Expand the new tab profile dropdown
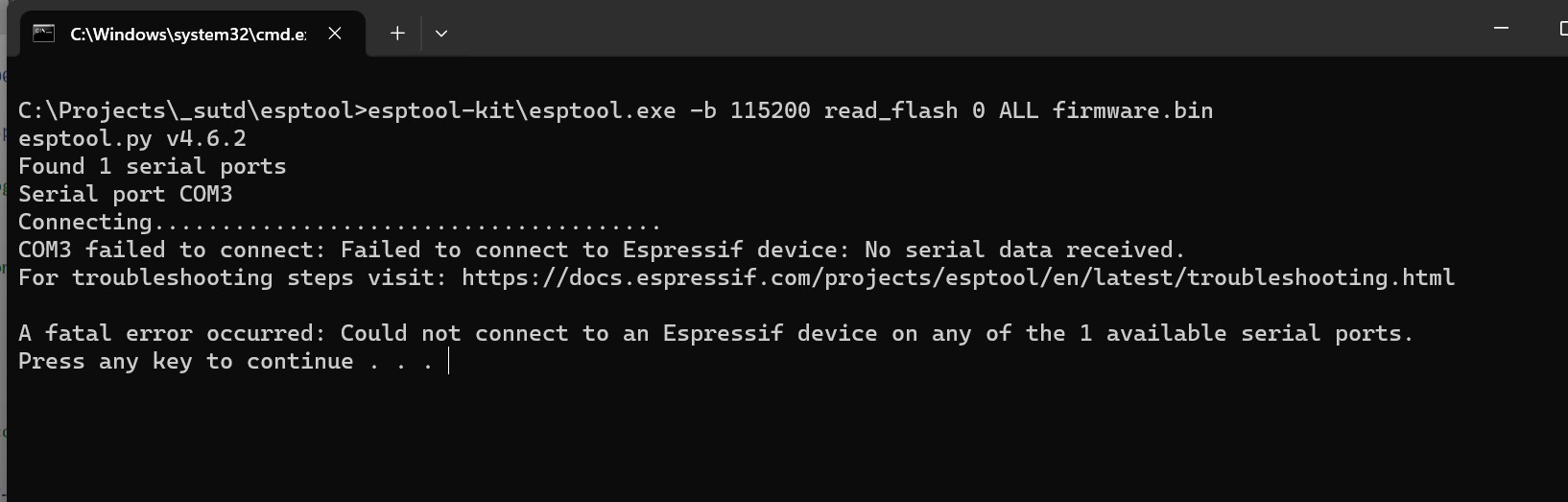 (441, 34)
